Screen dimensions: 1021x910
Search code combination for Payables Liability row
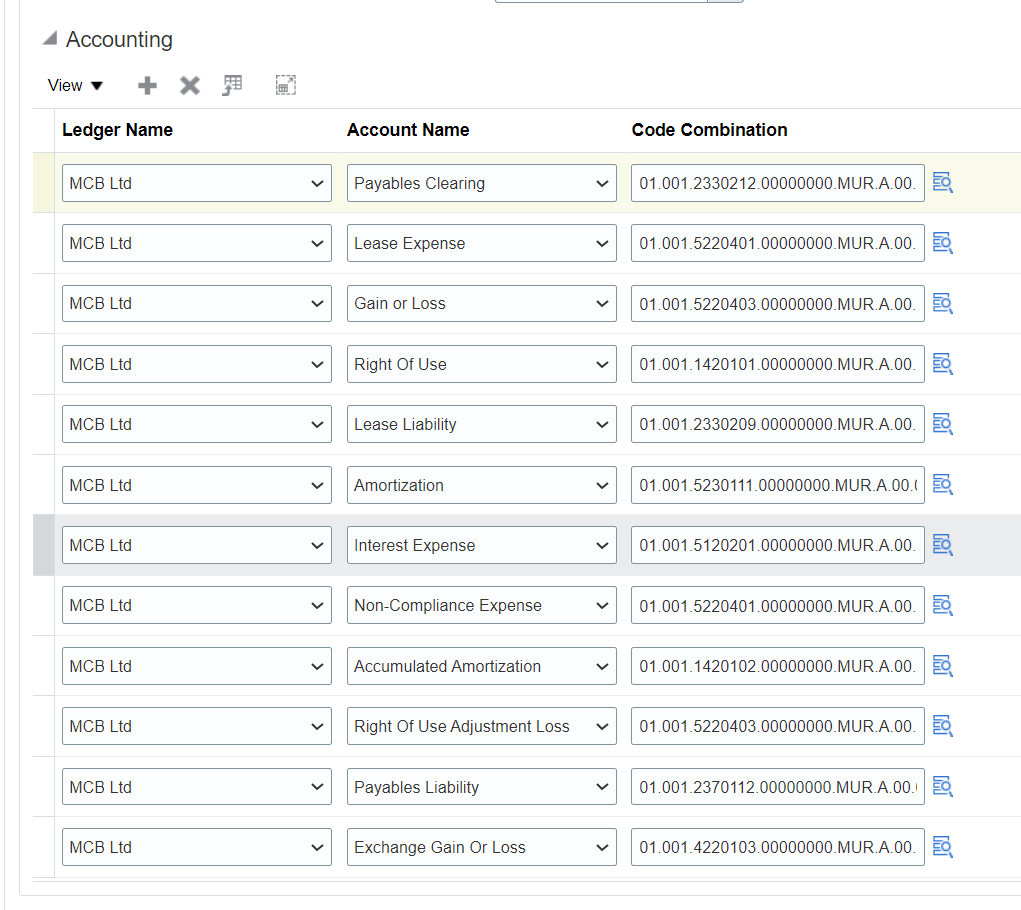942,786
